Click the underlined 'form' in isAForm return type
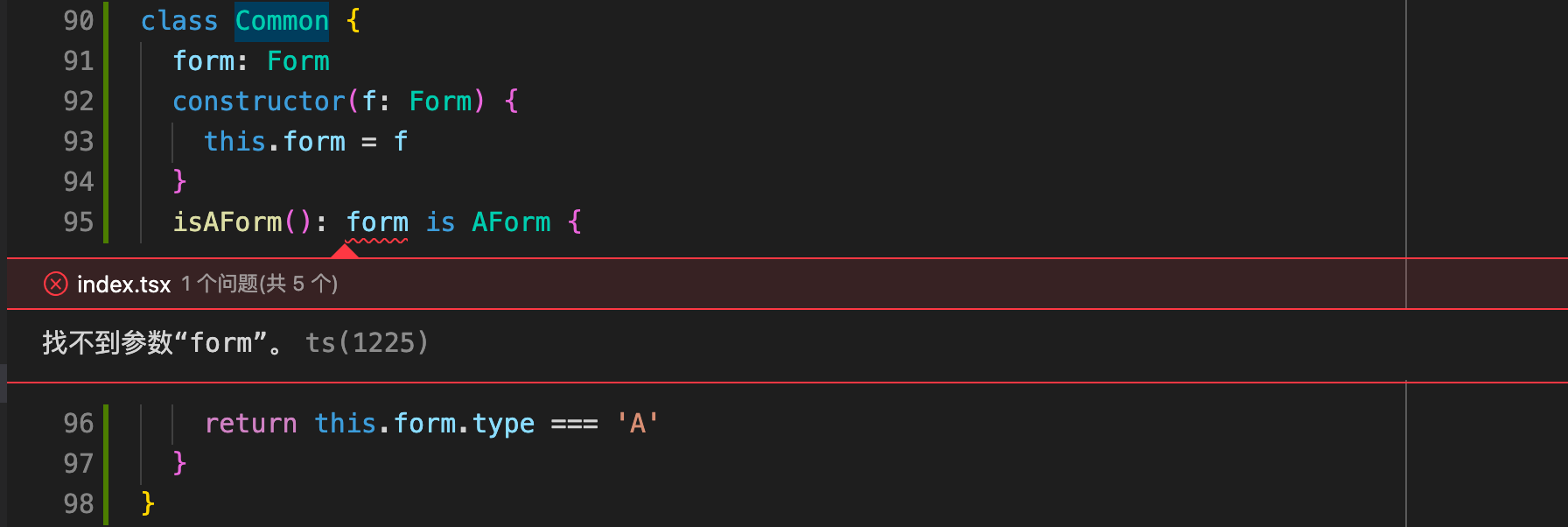The height and width of the screenshot is (527, 1568). (x=377, y=222)
